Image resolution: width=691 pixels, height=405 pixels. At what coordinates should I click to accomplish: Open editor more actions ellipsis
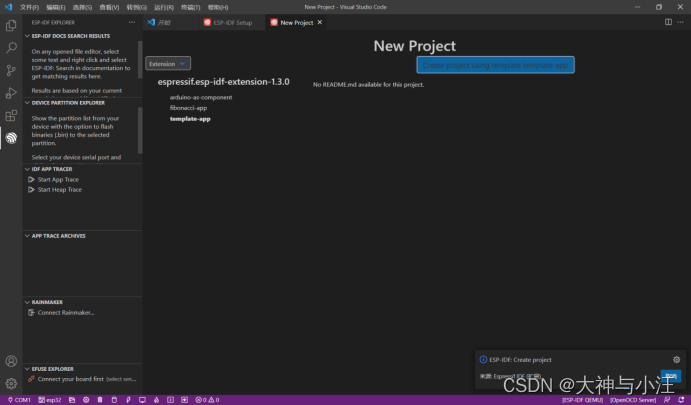point(680,22)
